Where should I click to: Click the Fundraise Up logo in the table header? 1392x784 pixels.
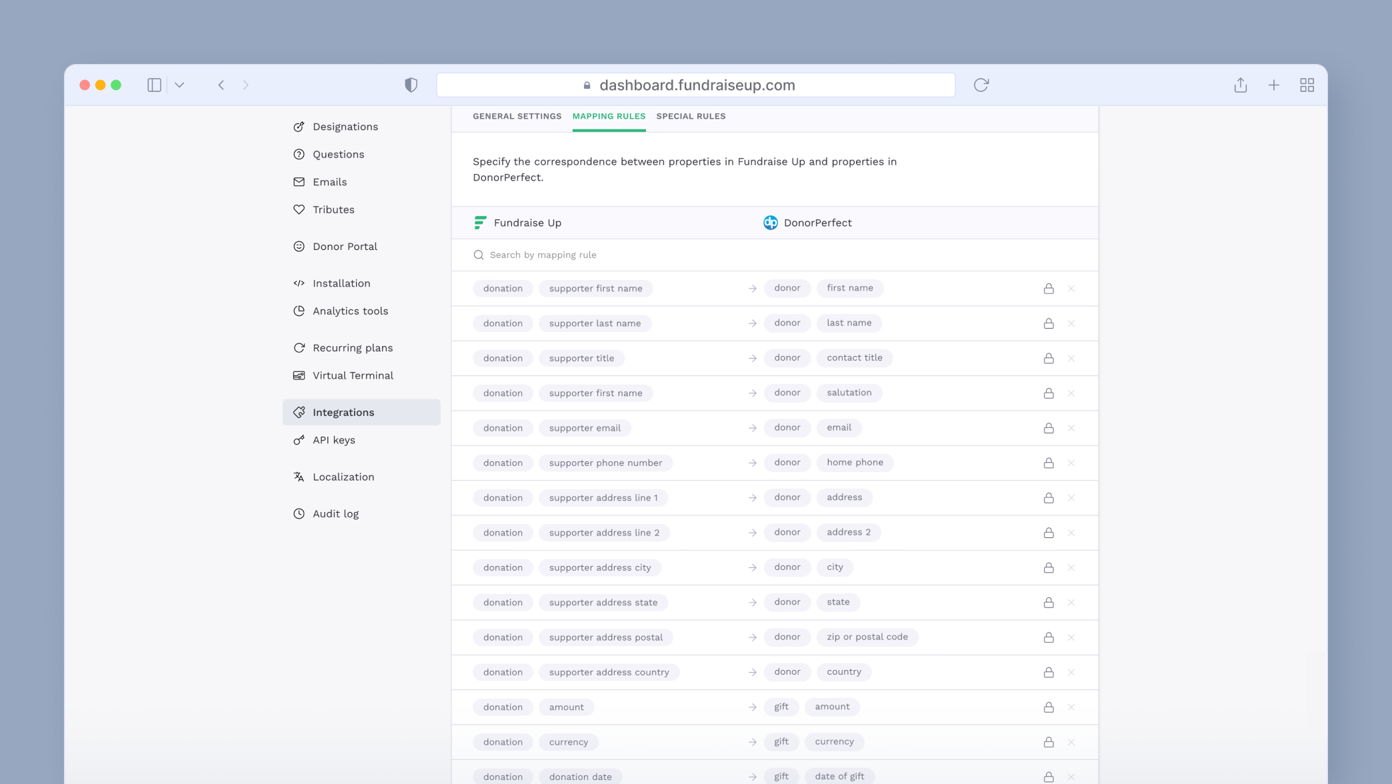[480, 222]
